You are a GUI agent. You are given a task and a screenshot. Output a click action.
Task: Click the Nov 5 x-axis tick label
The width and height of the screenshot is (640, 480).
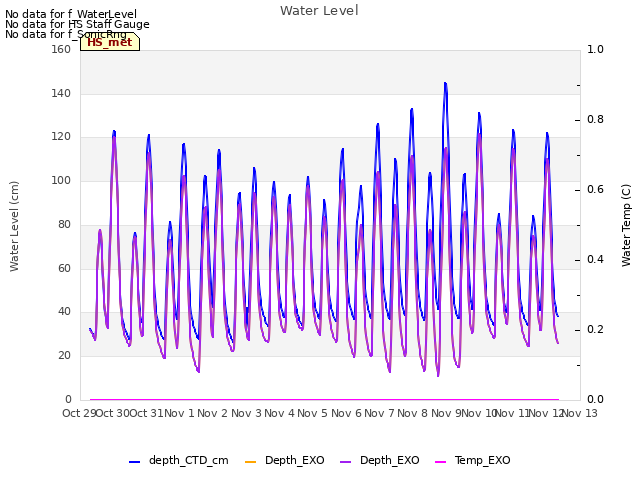coord(312,413)
